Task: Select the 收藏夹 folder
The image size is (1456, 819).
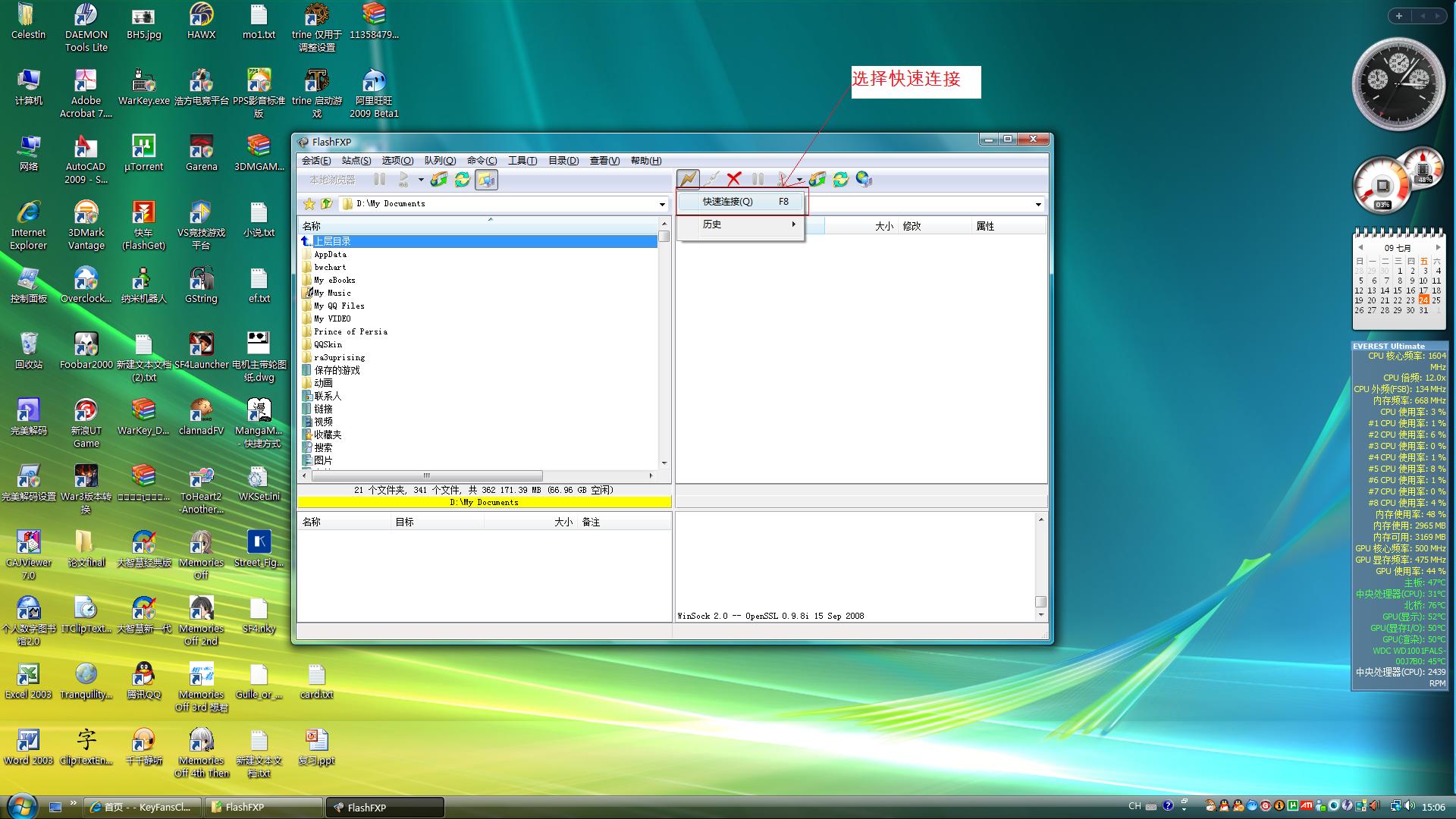Action: (328, 435)
